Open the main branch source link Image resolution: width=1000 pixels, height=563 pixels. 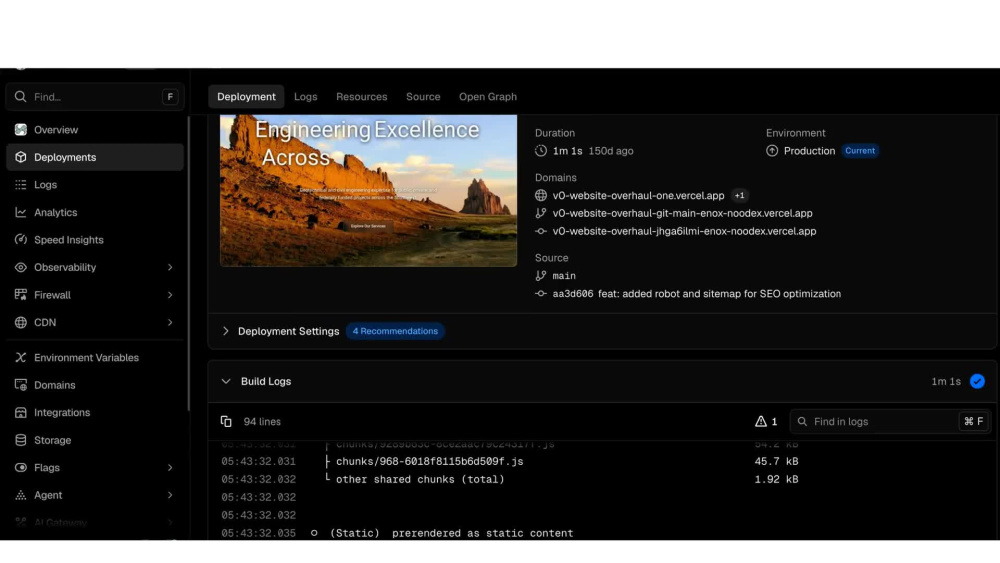tap(564, 275)
